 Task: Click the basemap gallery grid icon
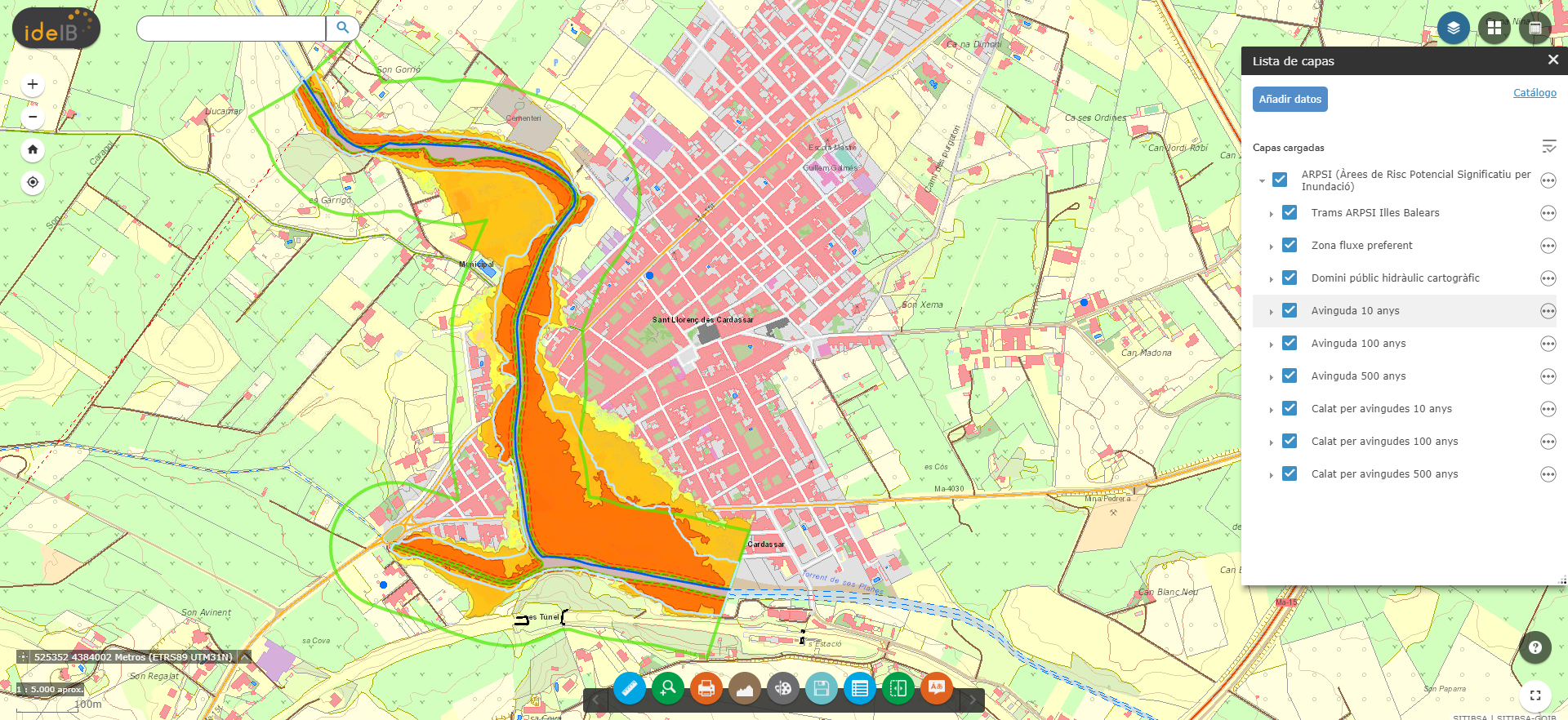(x=1494, y=28)
